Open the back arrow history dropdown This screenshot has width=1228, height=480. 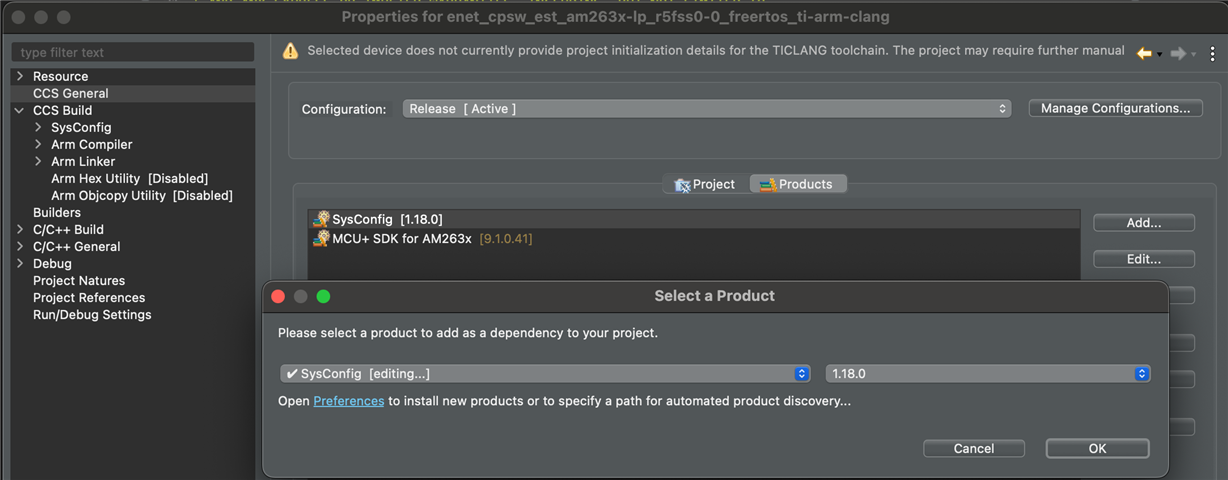pyautogui.click(x=1159, y=54)
